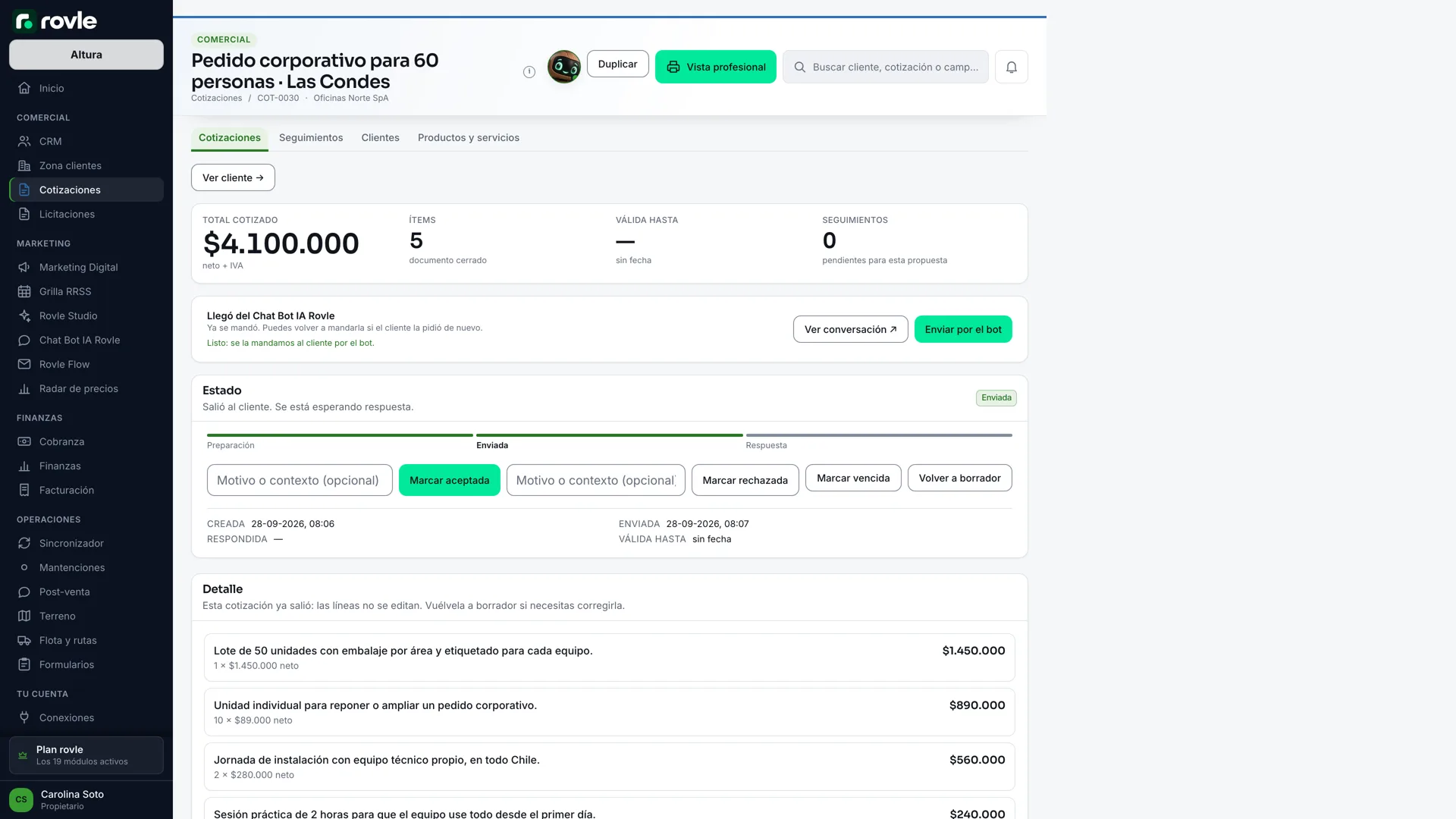Click the Volver a borrador button
1456x819 pixels.
point(959,478)
